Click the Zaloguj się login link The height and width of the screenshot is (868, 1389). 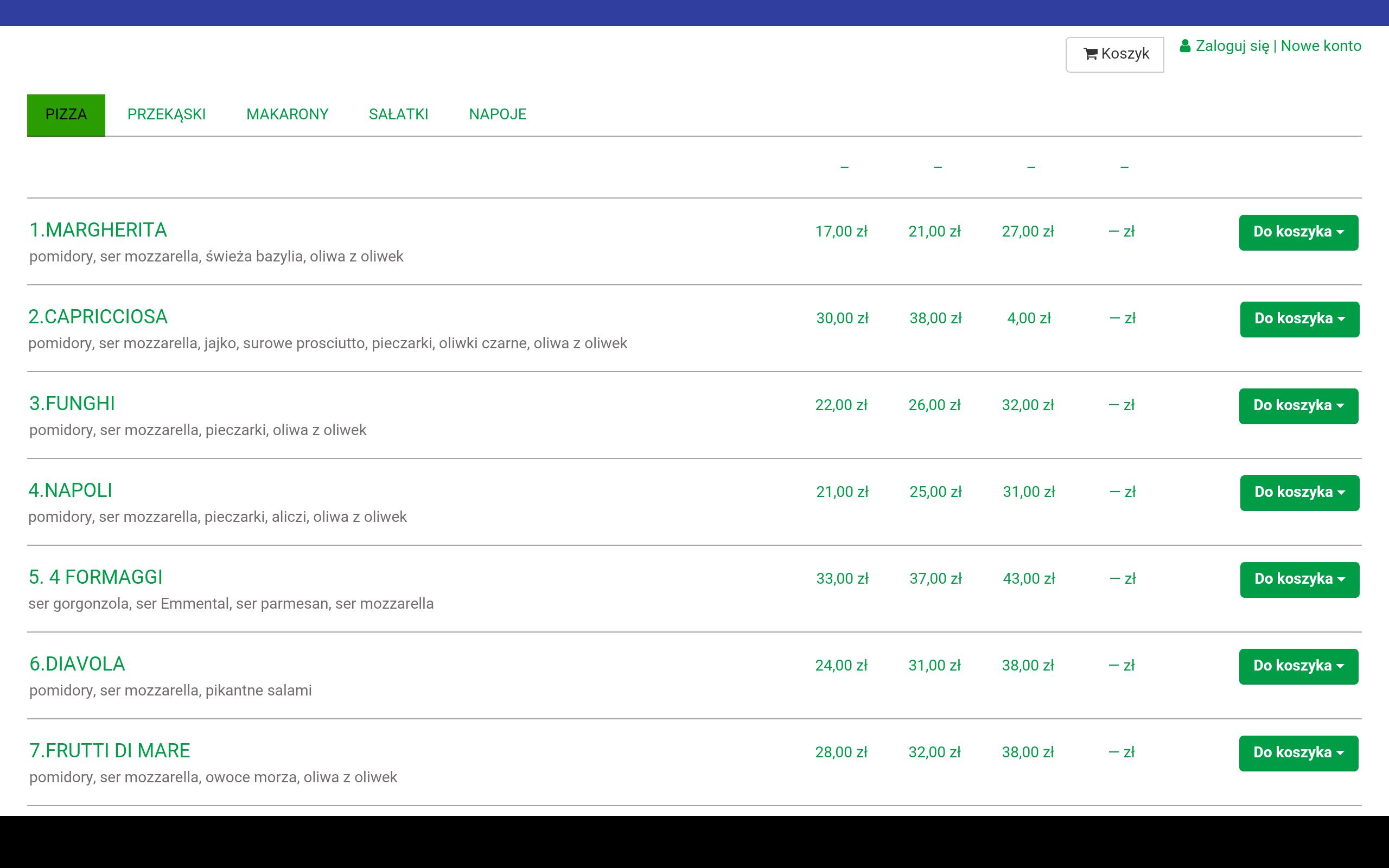1232,46
